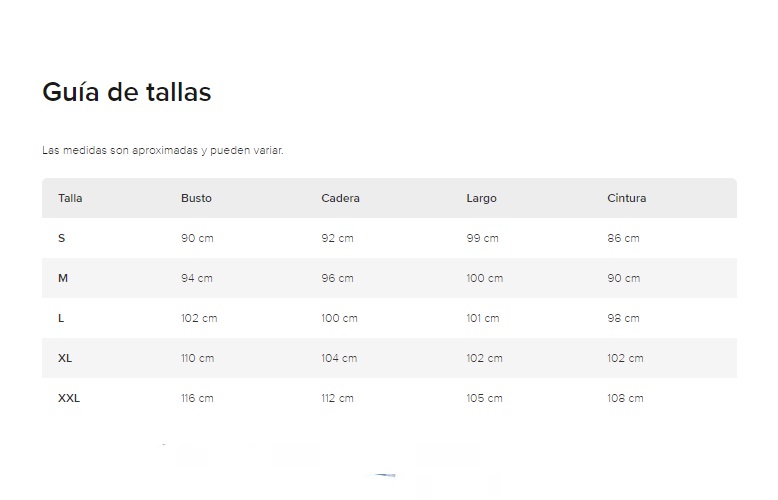
Task: Click the S size row label
Action: coord(62,239)
